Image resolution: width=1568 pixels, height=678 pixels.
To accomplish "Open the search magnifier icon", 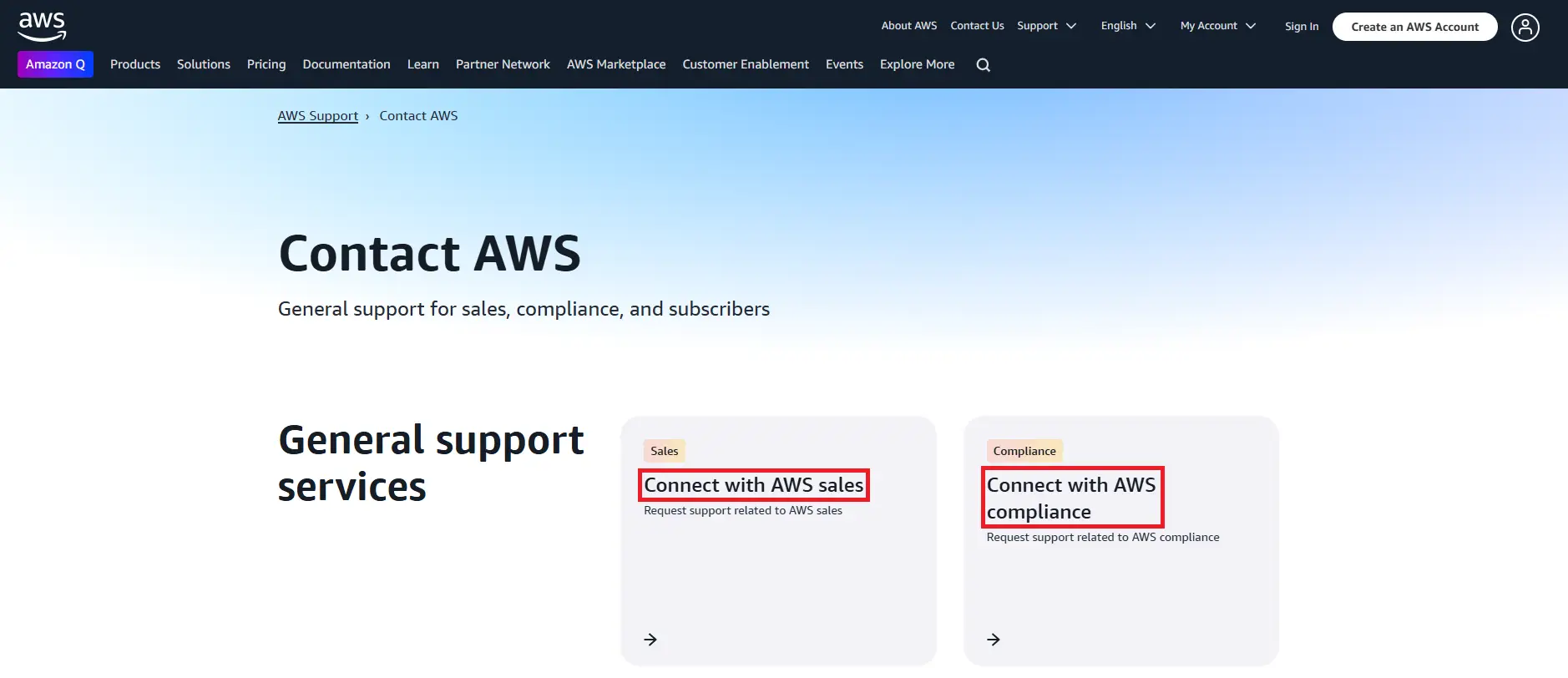I will 984,65.
